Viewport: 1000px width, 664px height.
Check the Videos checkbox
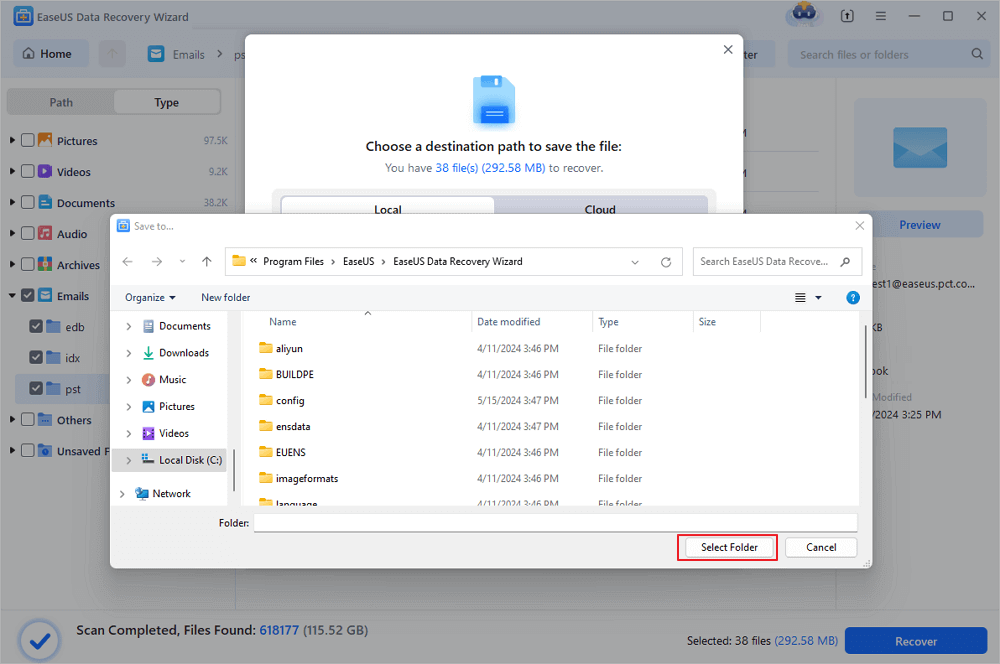point(27,172)
